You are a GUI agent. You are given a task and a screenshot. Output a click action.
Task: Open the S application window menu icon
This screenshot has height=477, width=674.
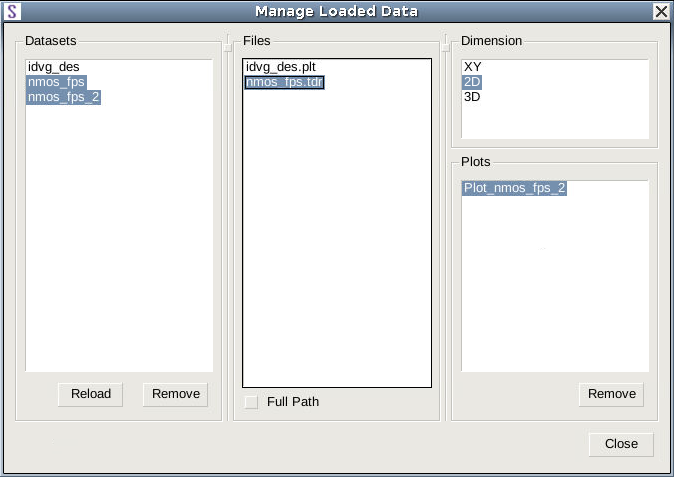tap(12, 12)
